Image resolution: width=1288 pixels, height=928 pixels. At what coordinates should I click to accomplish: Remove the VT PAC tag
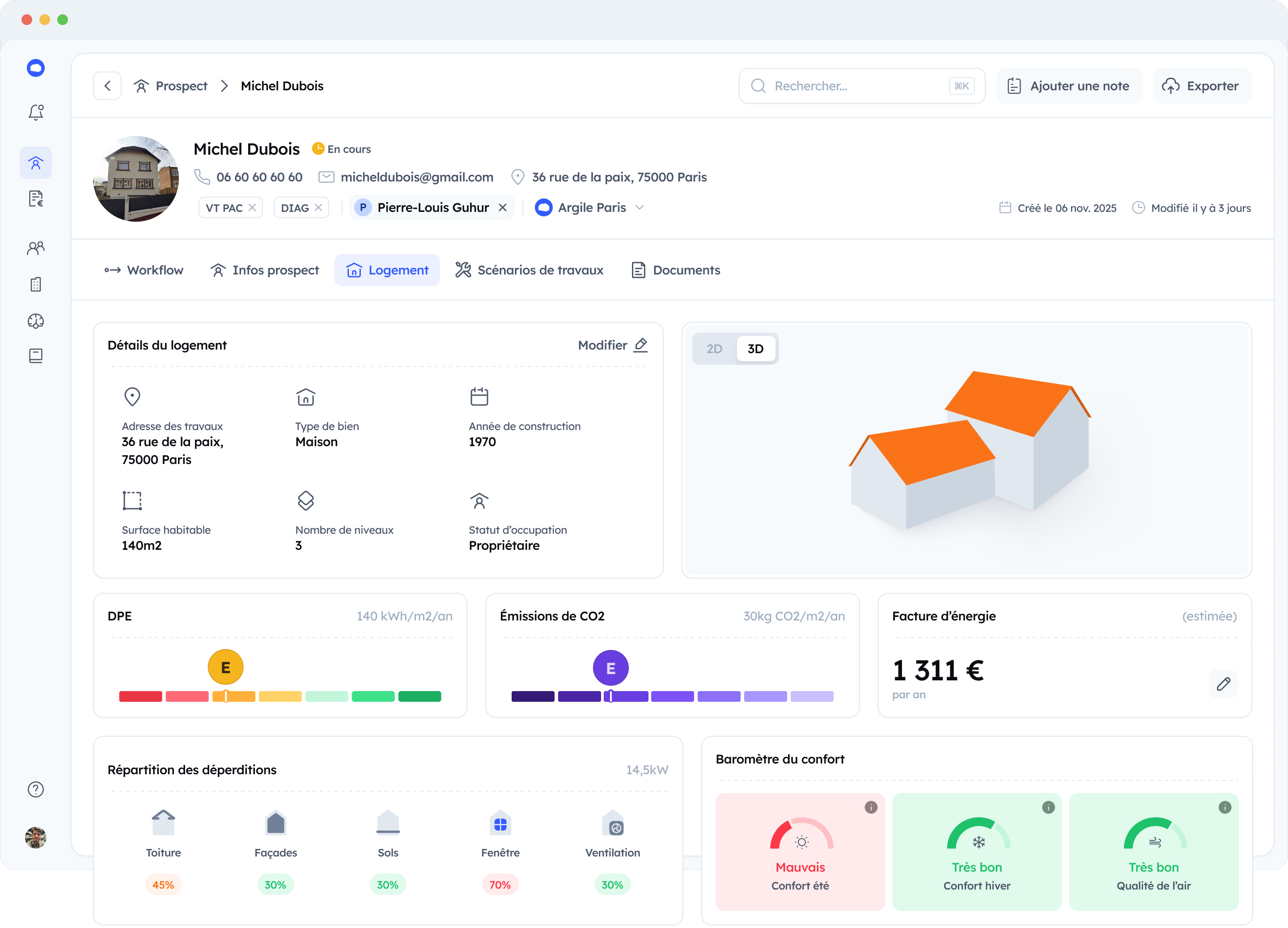pyautogui.click(x=252, y=208)
